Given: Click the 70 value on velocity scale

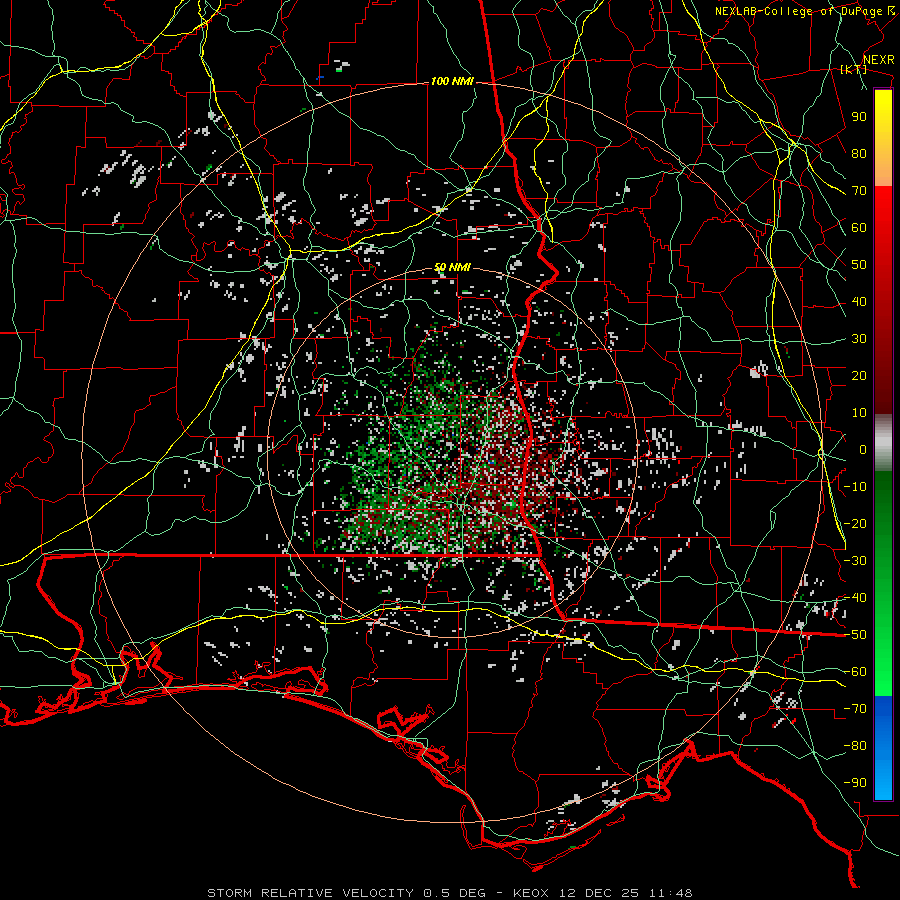Looking at the screenshot, I should pyautogui.click(x=859, y=191).
